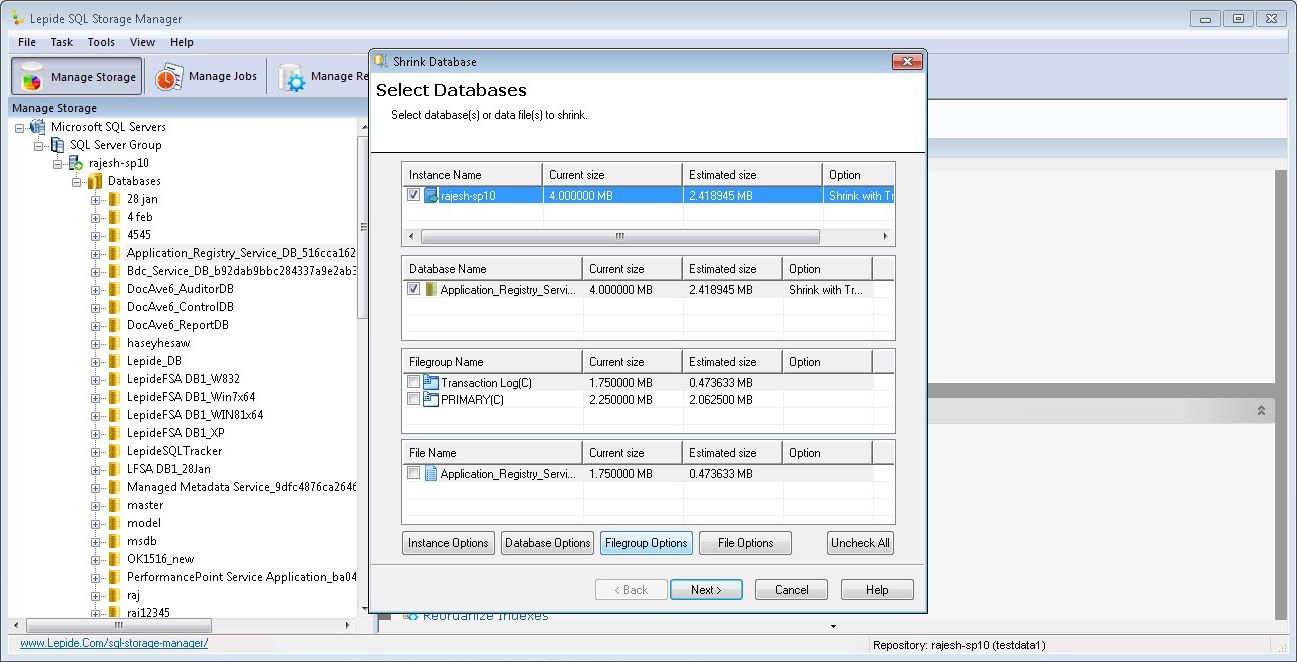Click the database icon beside OK1516_new
The image size is (1297, 662).
(113, 559)
